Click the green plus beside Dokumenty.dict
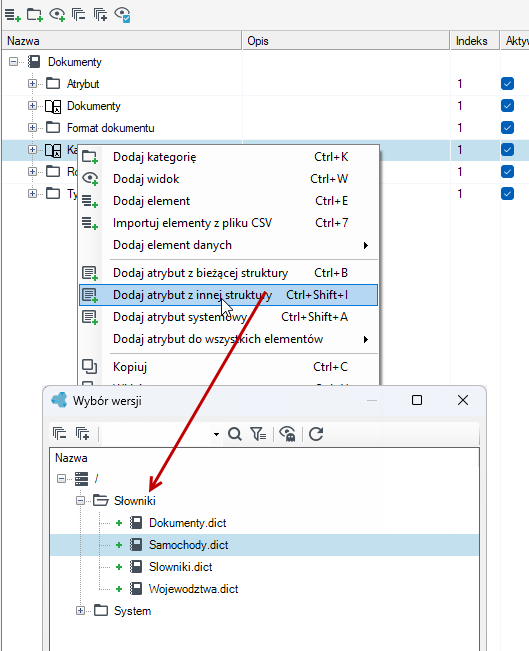529x651 pixels. pyautogui.click(x=119, y=523)
